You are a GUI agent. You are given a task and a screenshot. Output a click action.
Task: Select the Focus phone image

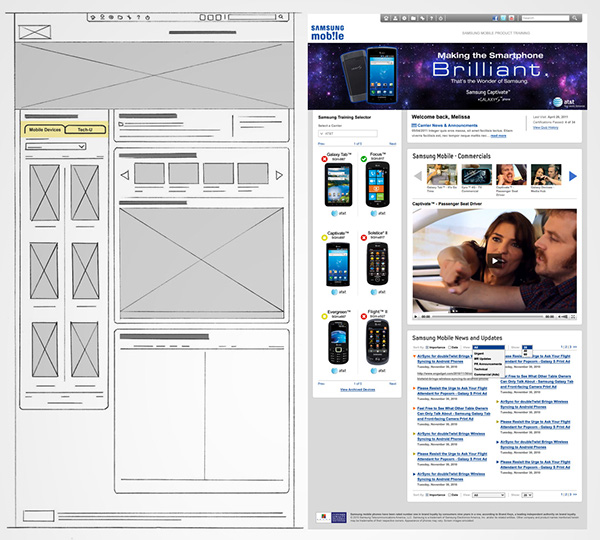[x=378, y=184]
